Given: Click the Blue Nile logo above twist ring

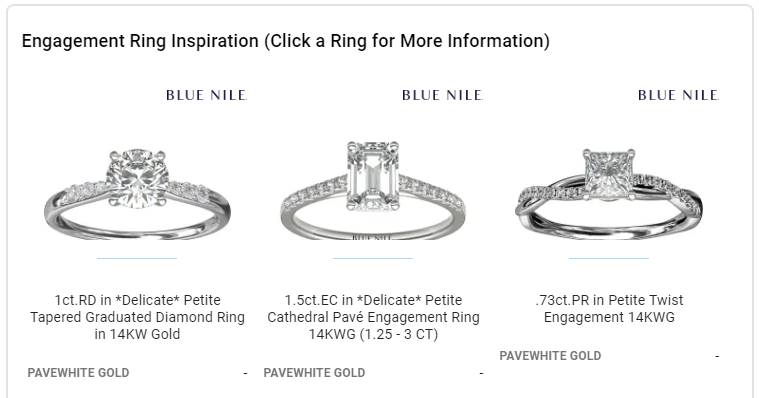Looking at the screenshot, I should (678, 95).
